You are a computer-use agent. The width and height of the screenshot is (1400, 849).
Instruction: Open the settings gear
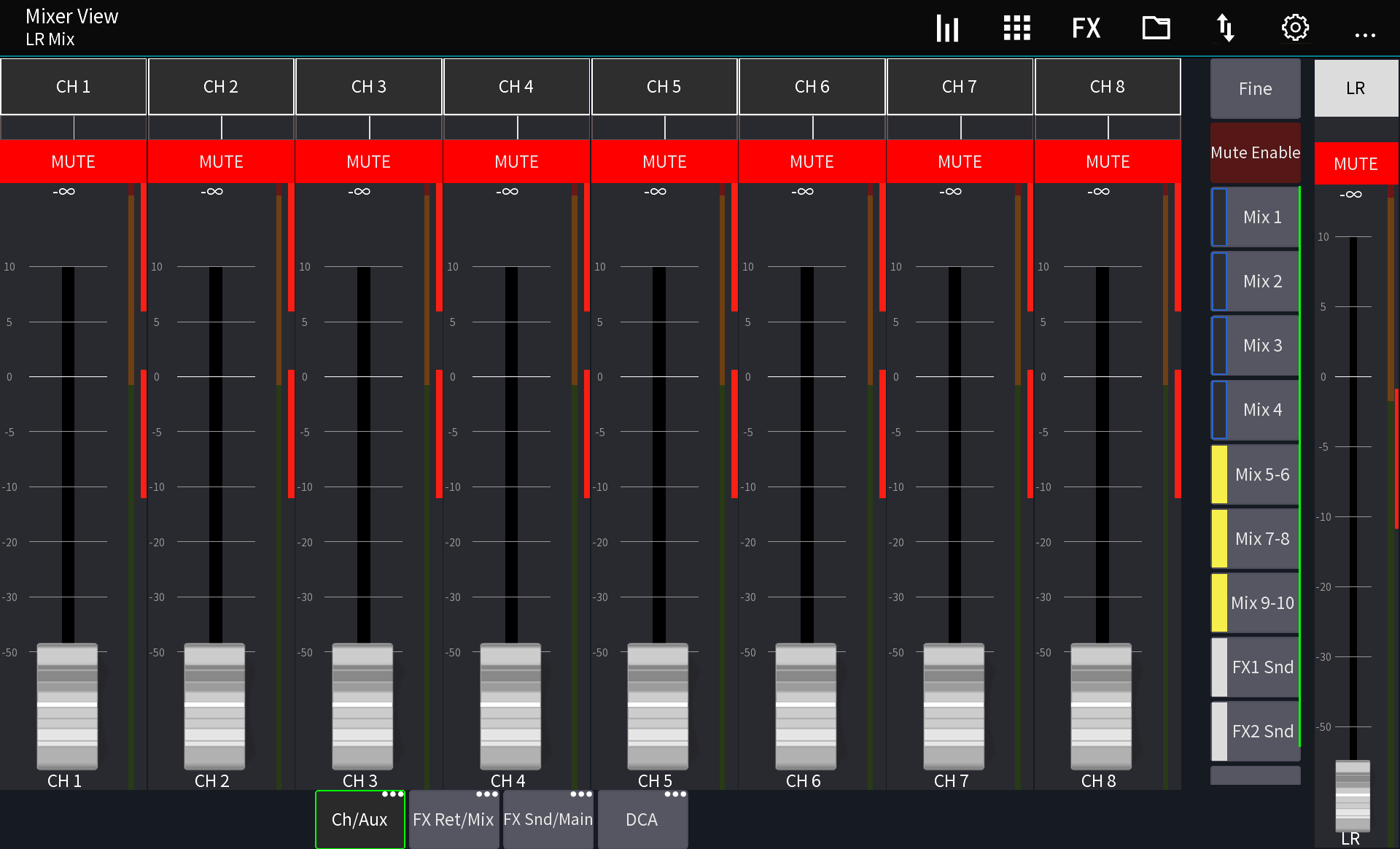pyautogui.click(x=1296, y=28)
